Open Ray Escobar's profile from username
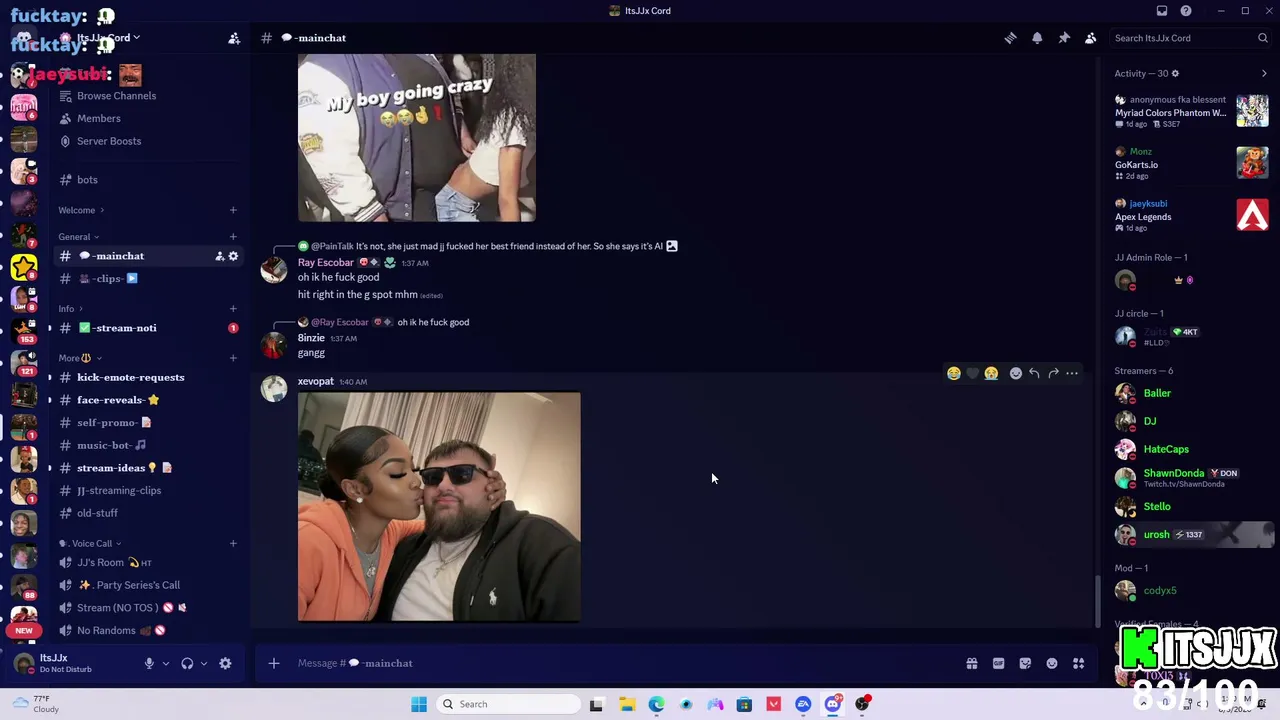This screenshot has width=1280, height=720. (325, 263)
